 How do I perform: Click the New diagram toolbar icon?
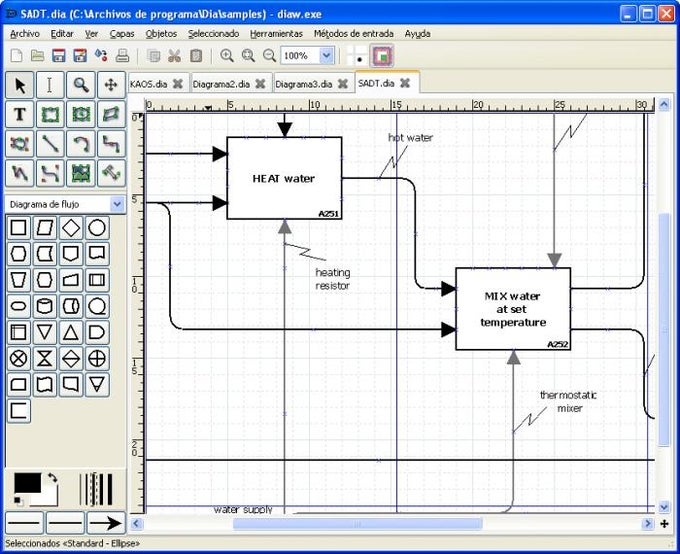16,56
